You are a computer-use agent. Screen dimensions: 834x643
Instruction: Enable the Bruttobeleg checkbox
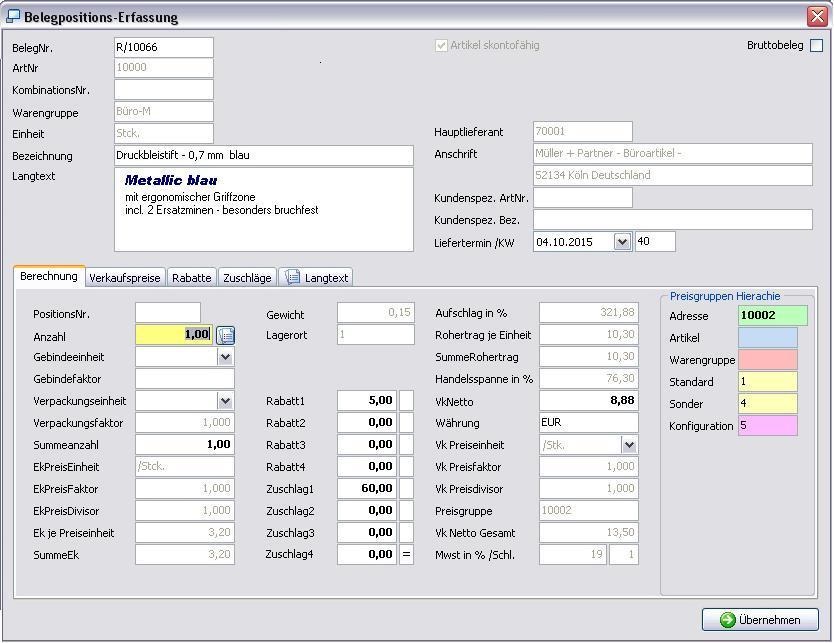[816, 46]
